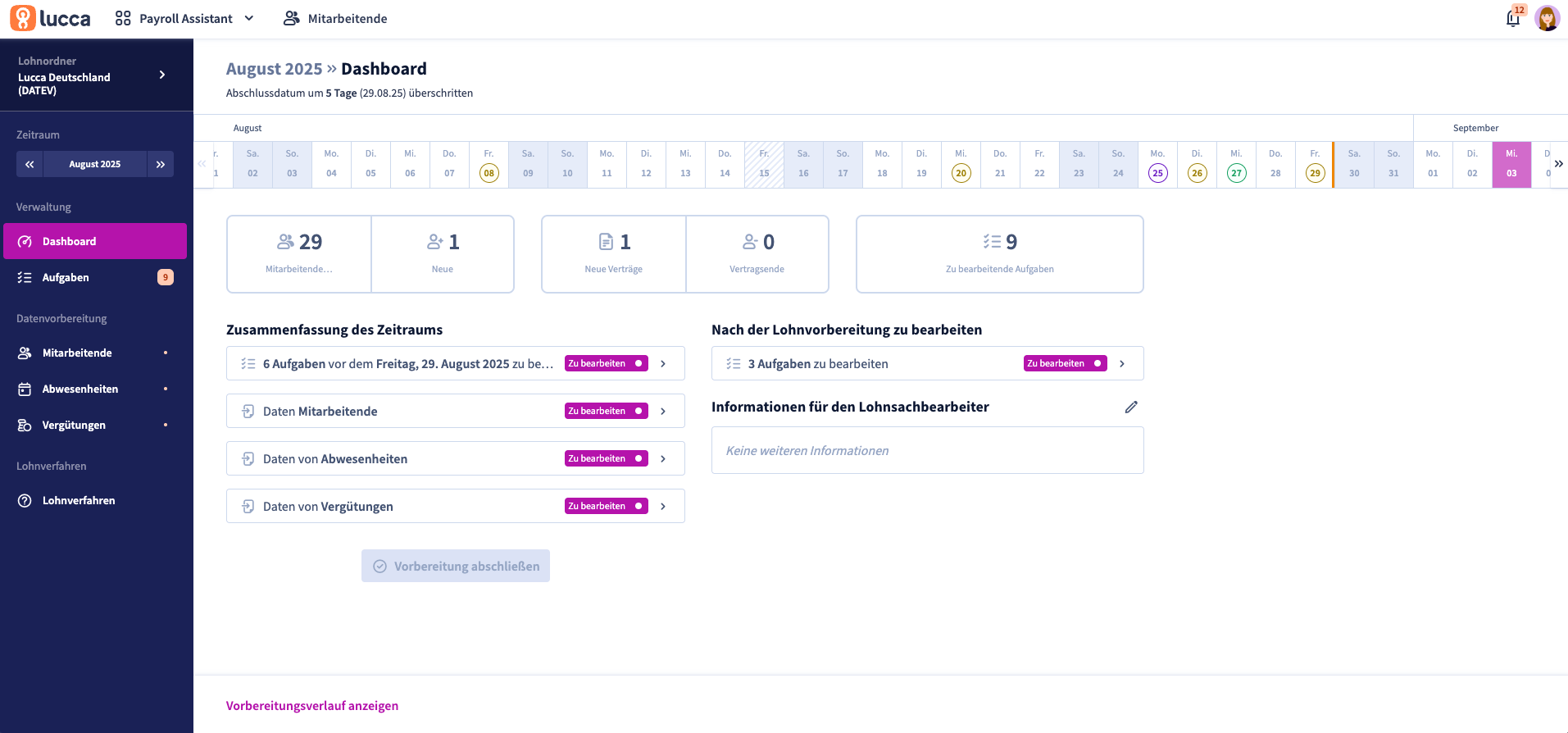
Task: Select Vergütungen in the sidebar
Action: tap(74, 425)
